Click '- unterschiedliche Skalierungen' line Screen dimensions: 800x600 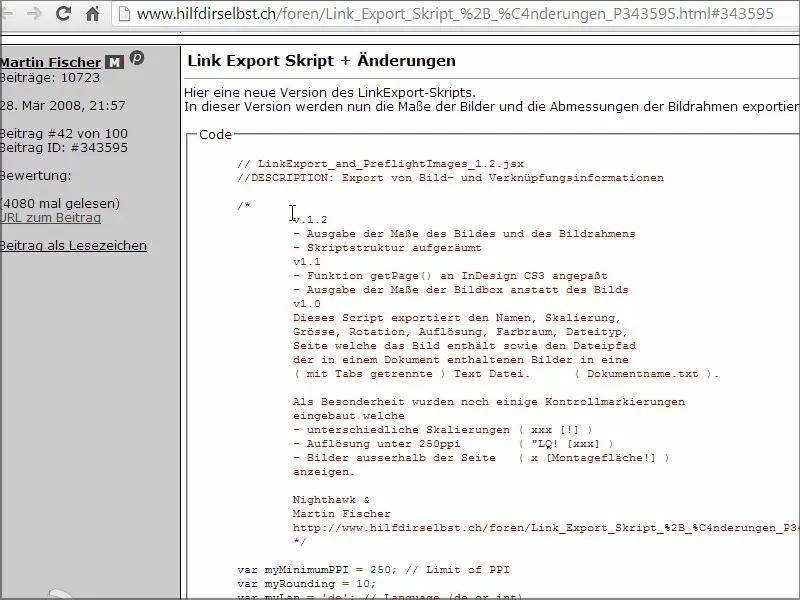[442, 430]
